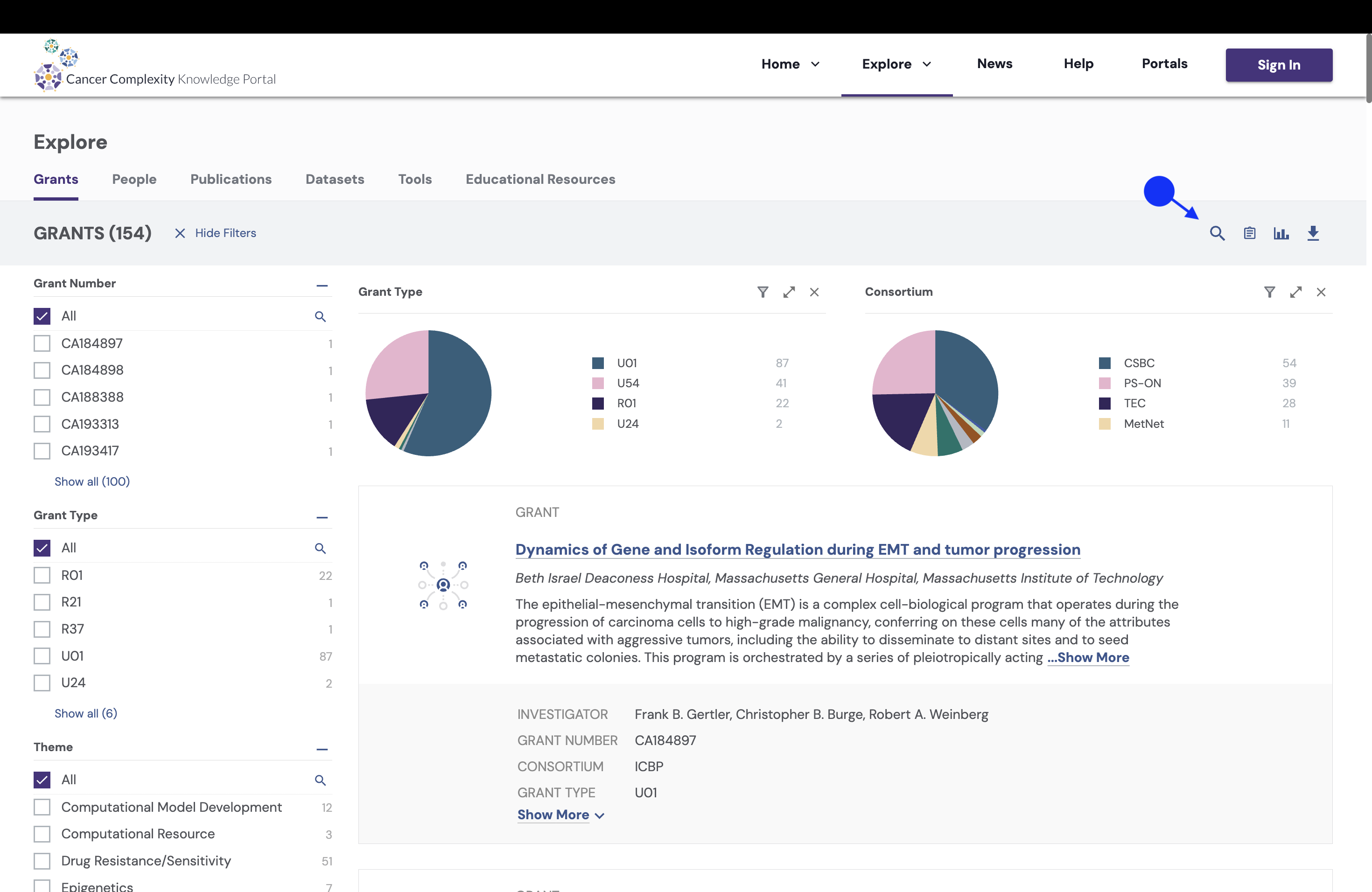Viewport: 1372px width, 892px height.
Task: Tick the Computational Model Development checkbox
Action: (x=42, y=807)
